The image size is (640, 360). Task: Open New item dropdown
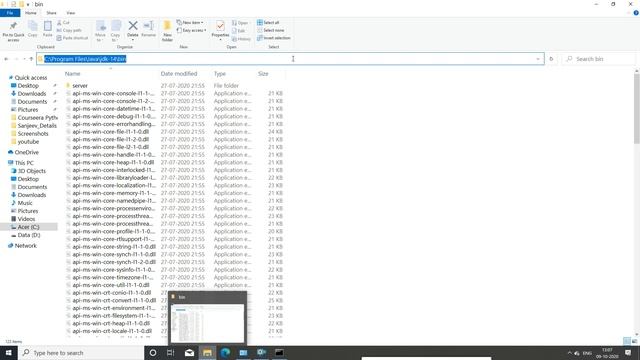pos(190,22)
